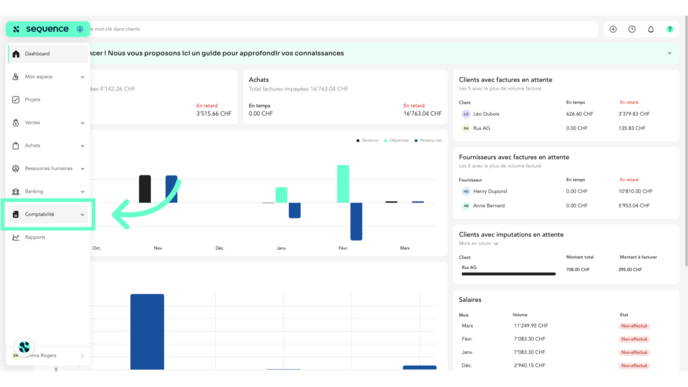Open the Dashboard home icon
Viewport: 688px width, 387px height.
16,54
